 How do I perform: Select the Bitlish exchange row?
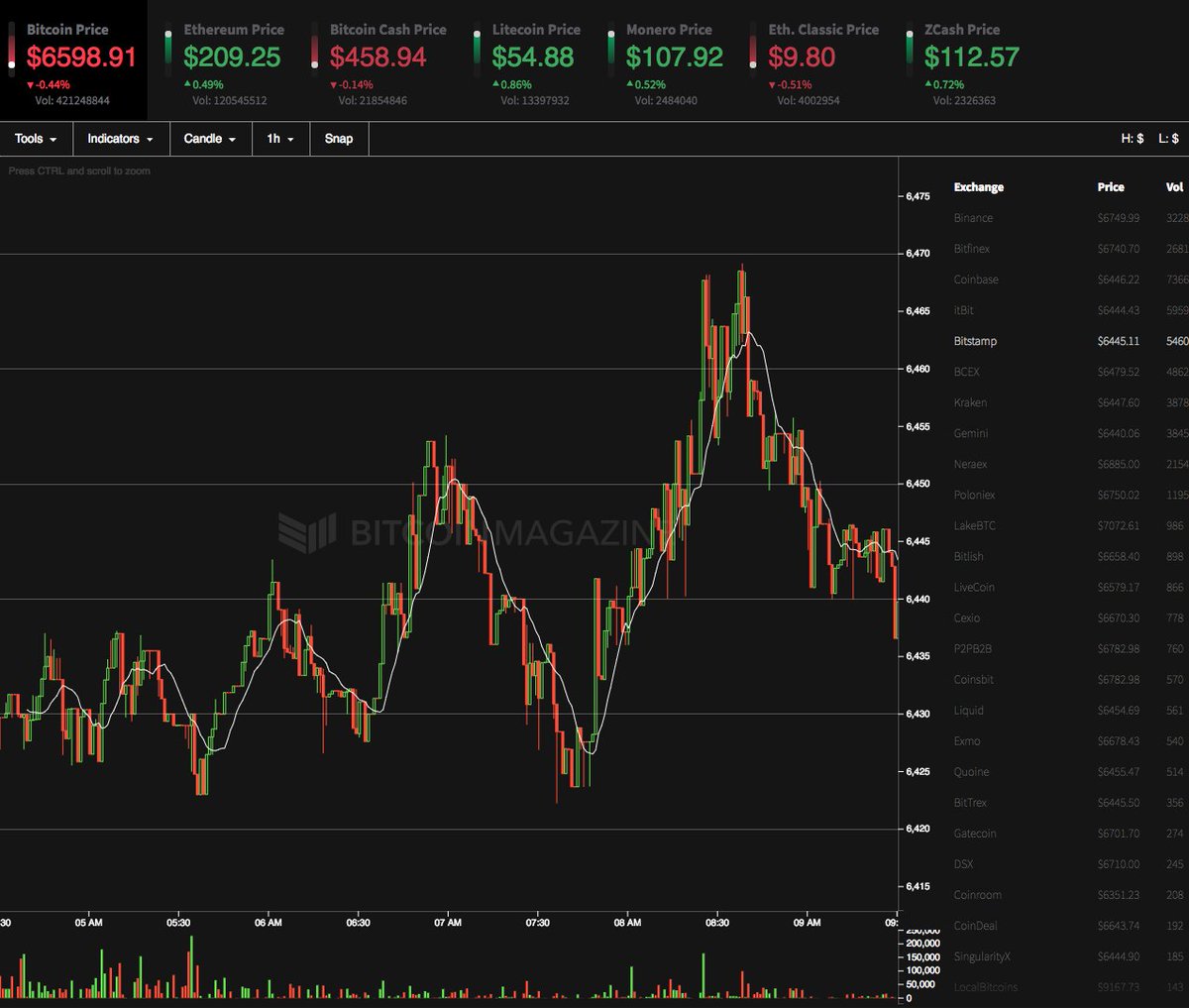[x=1070, y=556]
